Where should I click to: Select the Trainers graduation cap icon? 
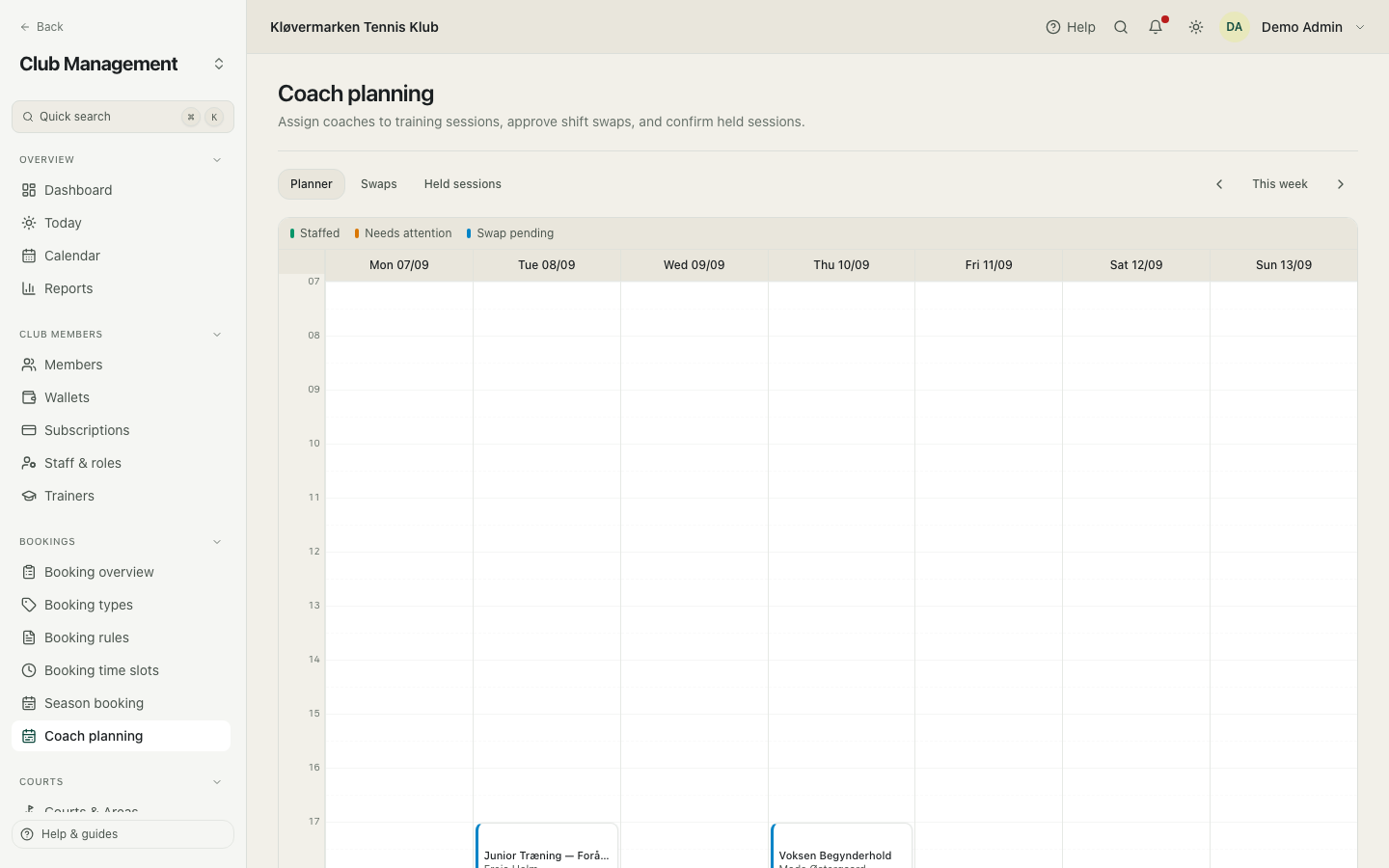point(29,496)
